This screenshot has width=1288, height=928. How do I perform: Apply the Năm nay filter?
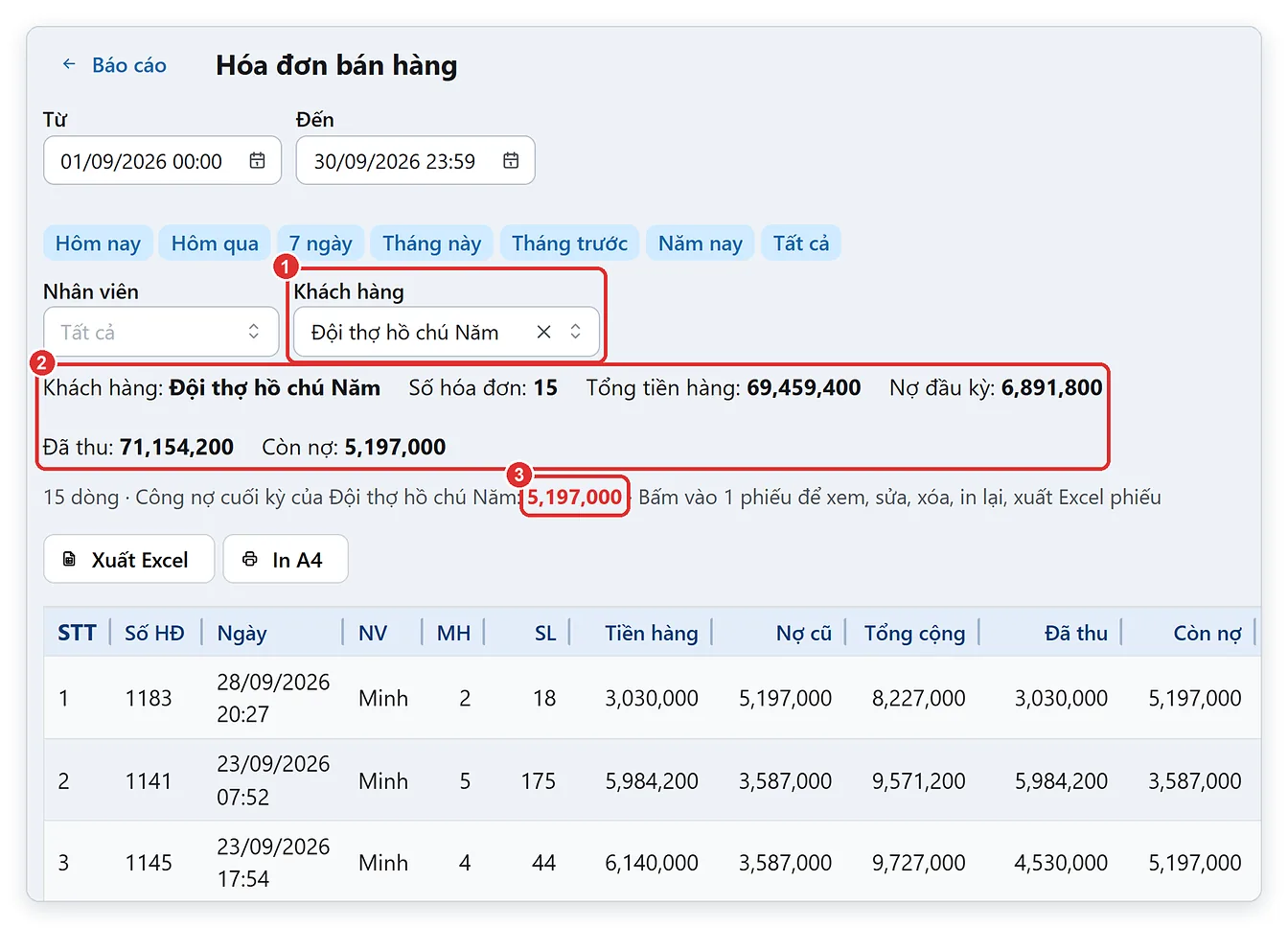point(701,244)
